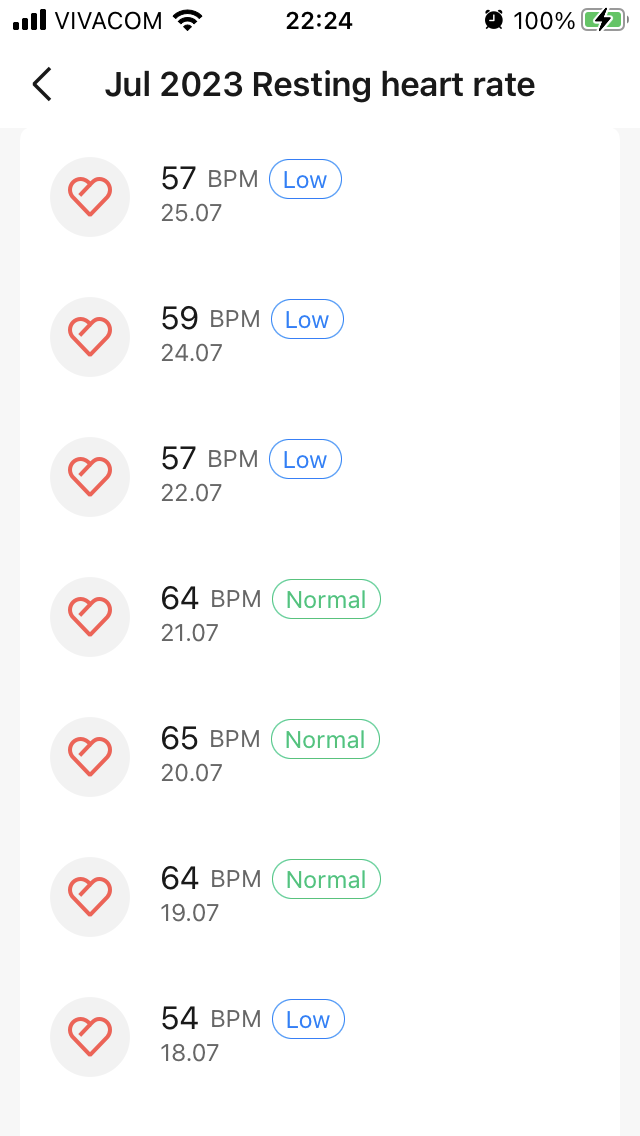Tap the battery indicator in status bar
Screen dimensions: 640x1136
603,20
